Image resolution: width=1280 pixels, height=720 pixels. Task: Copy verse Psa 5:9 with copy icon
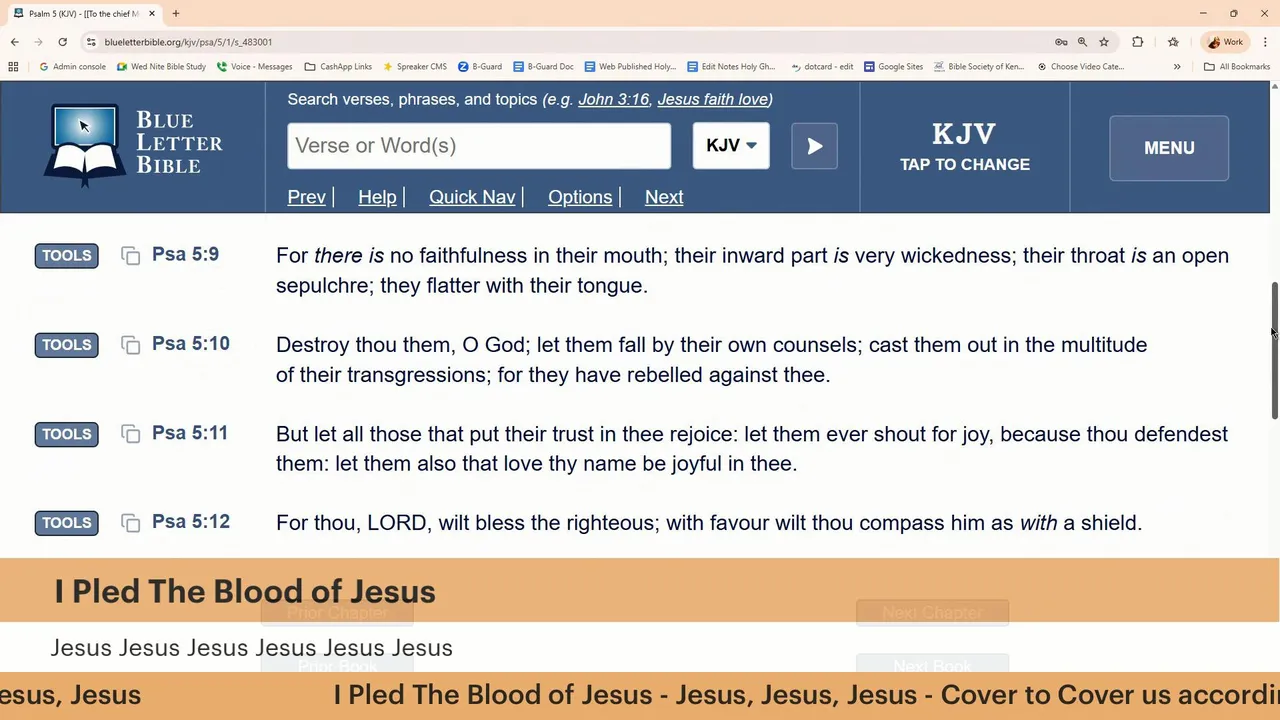pyautogui.click(x=130, y=256)
